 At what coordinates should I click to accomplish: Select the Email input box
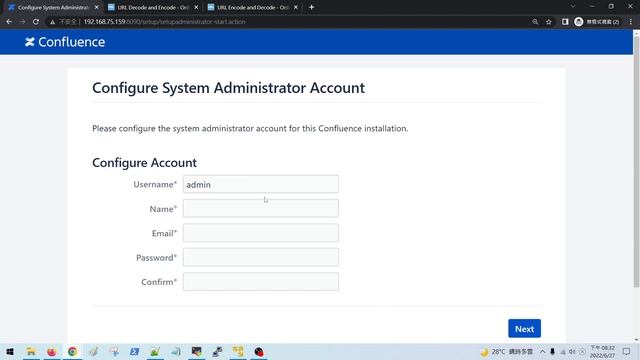click(260, 233)
